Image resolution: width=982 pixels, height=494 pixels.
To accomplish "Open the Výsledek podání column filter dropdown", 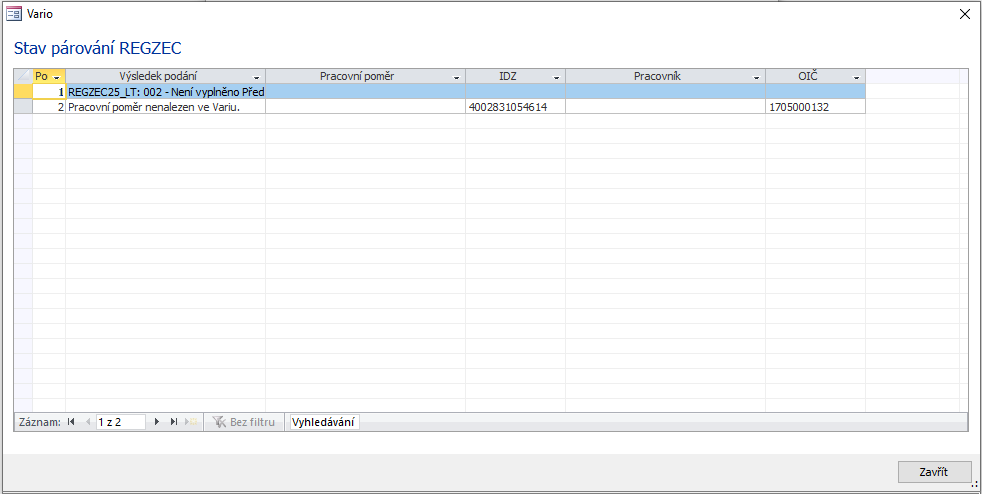I will (257, 77).
